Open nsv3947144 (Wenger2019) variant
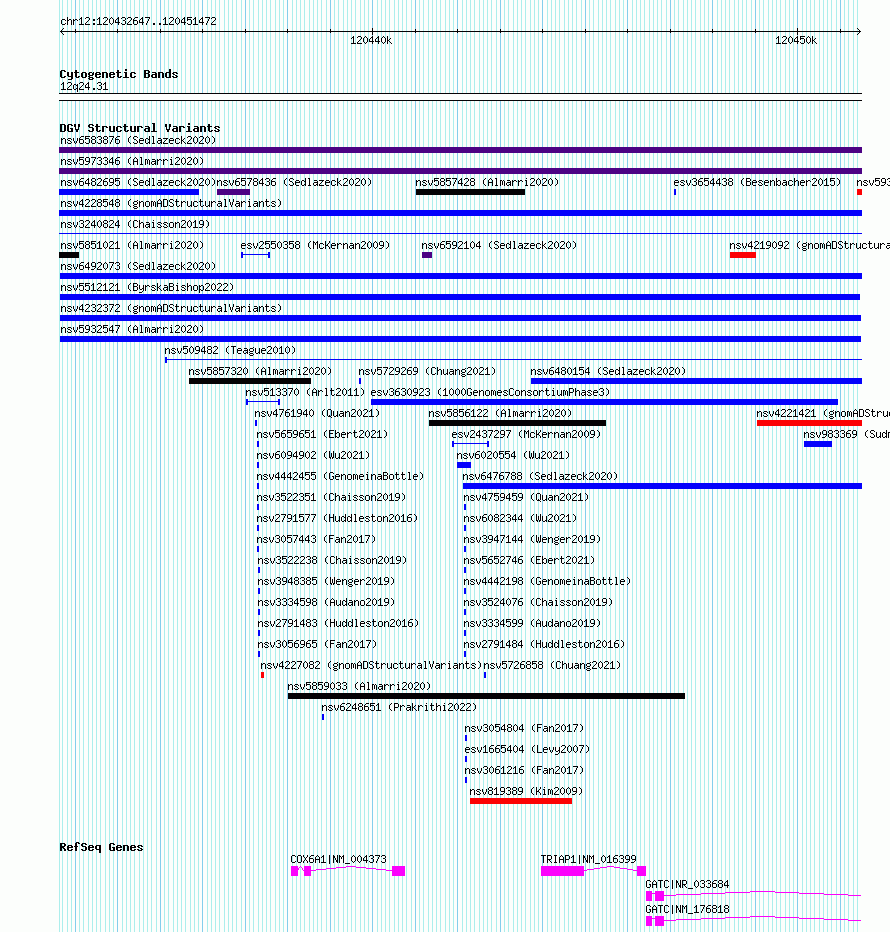The height and width of the screenshot is (932, 890). 532,540
